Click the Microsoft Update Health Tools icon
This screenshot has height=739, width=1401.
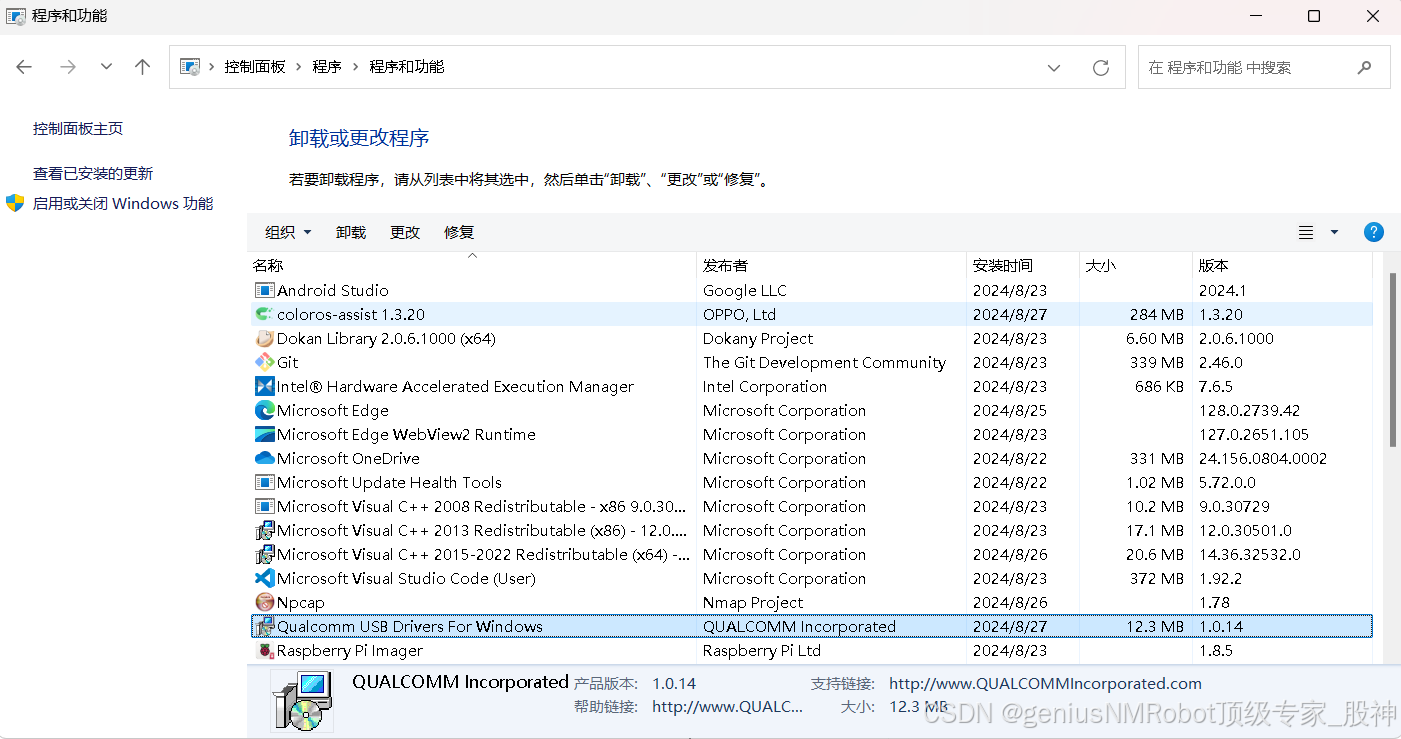click(x=264, y=482)
